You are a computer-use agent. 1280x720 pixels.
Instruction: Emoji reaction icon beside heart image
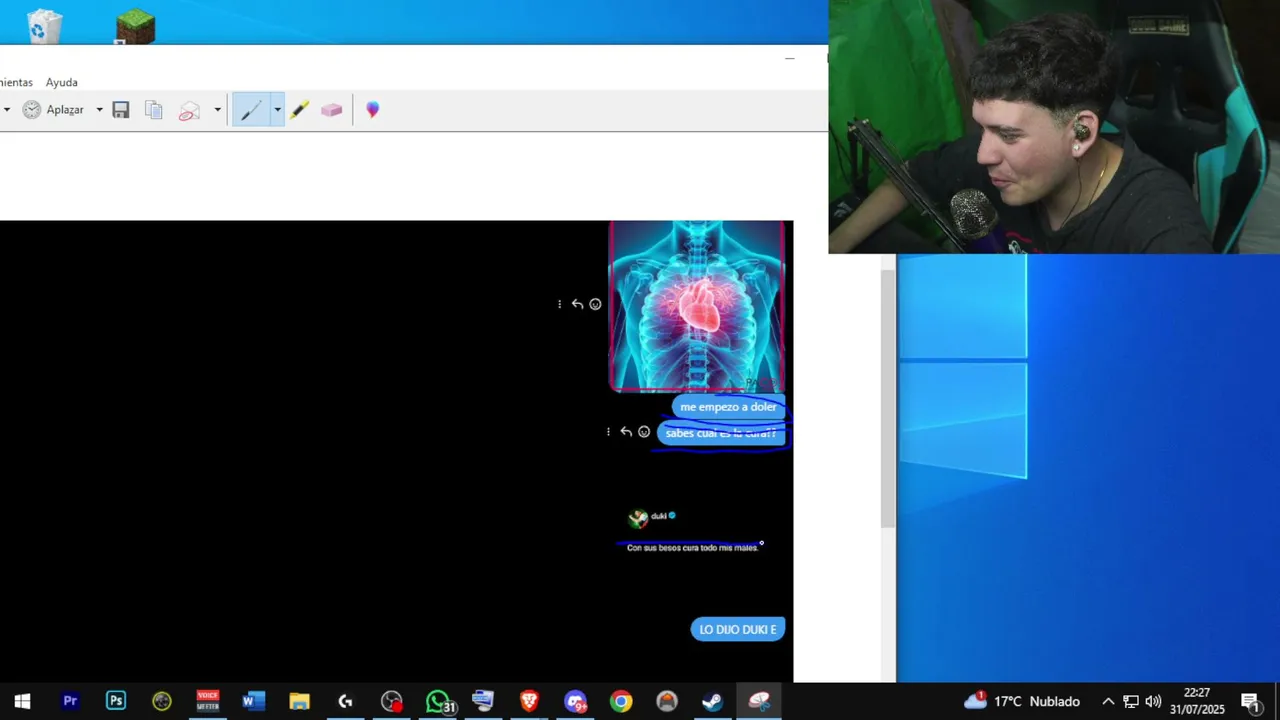coord(595,304)
